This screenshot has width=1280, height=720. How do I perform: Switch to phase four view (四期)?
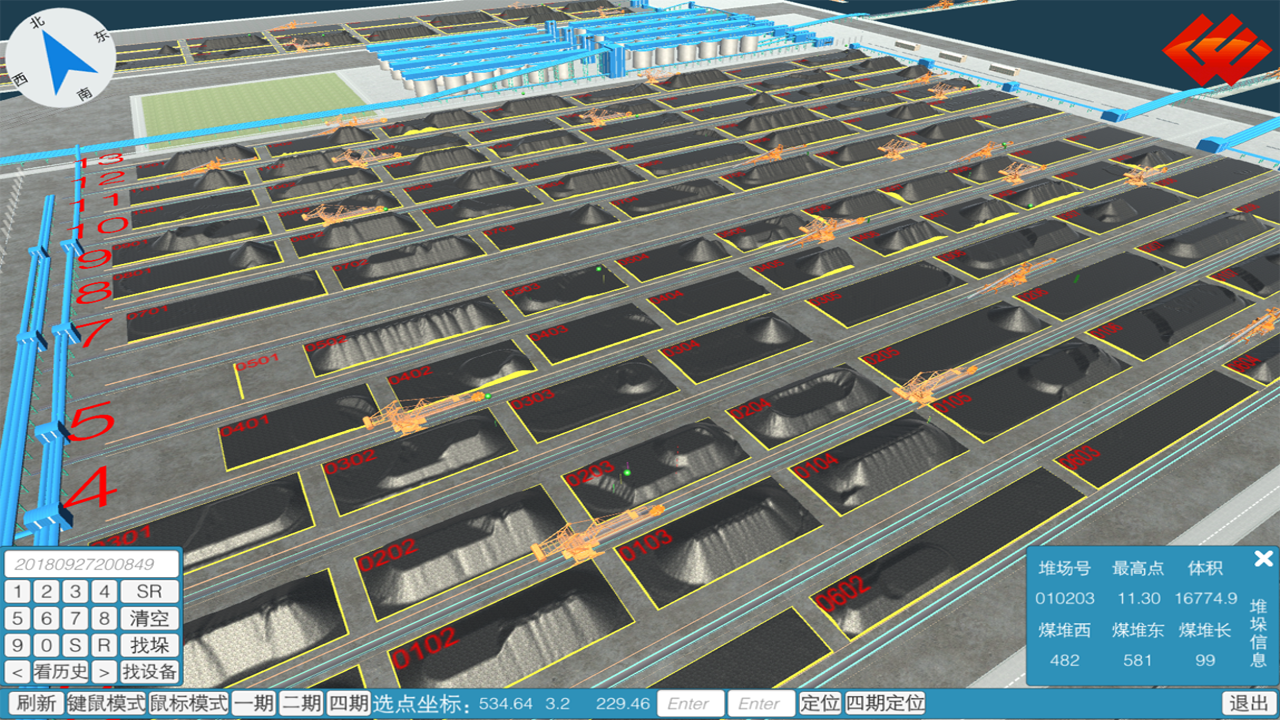(x=349, y=703)
